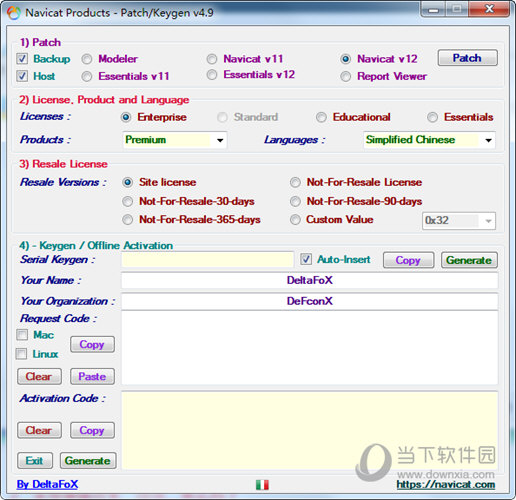Viewport: 516px width, 500px height.
Task: Choose the Essentials license
Action: click(433, 117)
